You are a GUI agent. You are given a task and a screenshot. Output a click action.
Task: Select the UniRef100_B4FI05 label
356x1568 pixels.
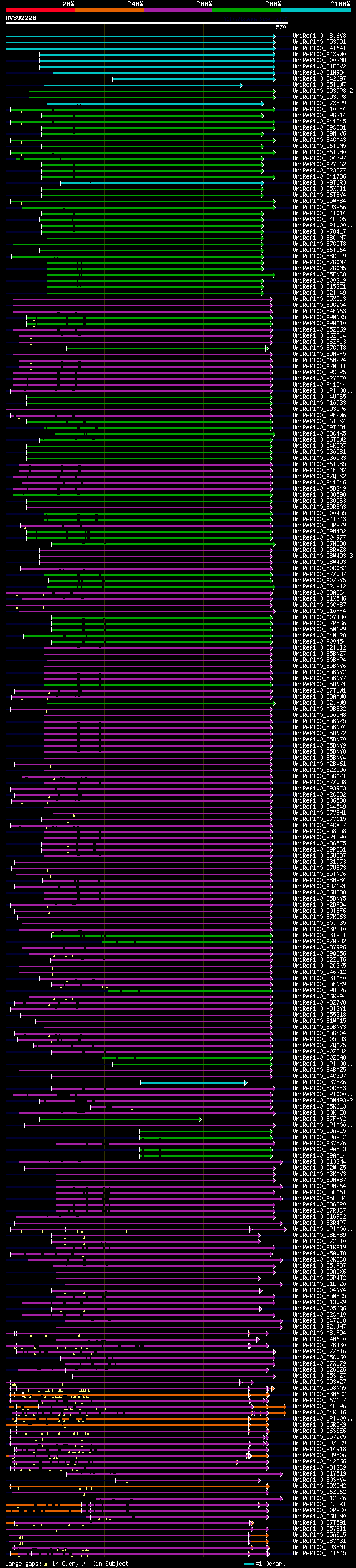click(x=319, y=219)
